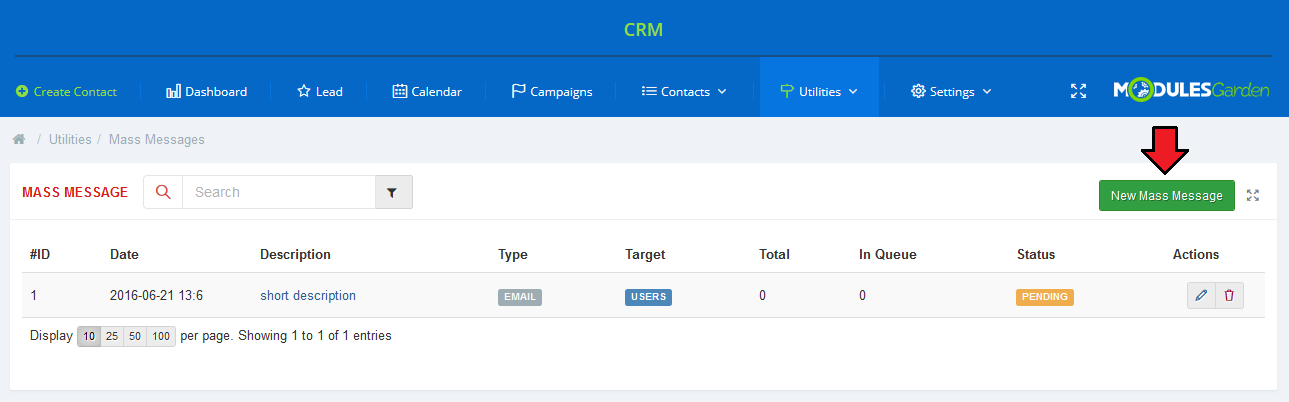
Task: Sort by the Target column header
Action: 645,255
